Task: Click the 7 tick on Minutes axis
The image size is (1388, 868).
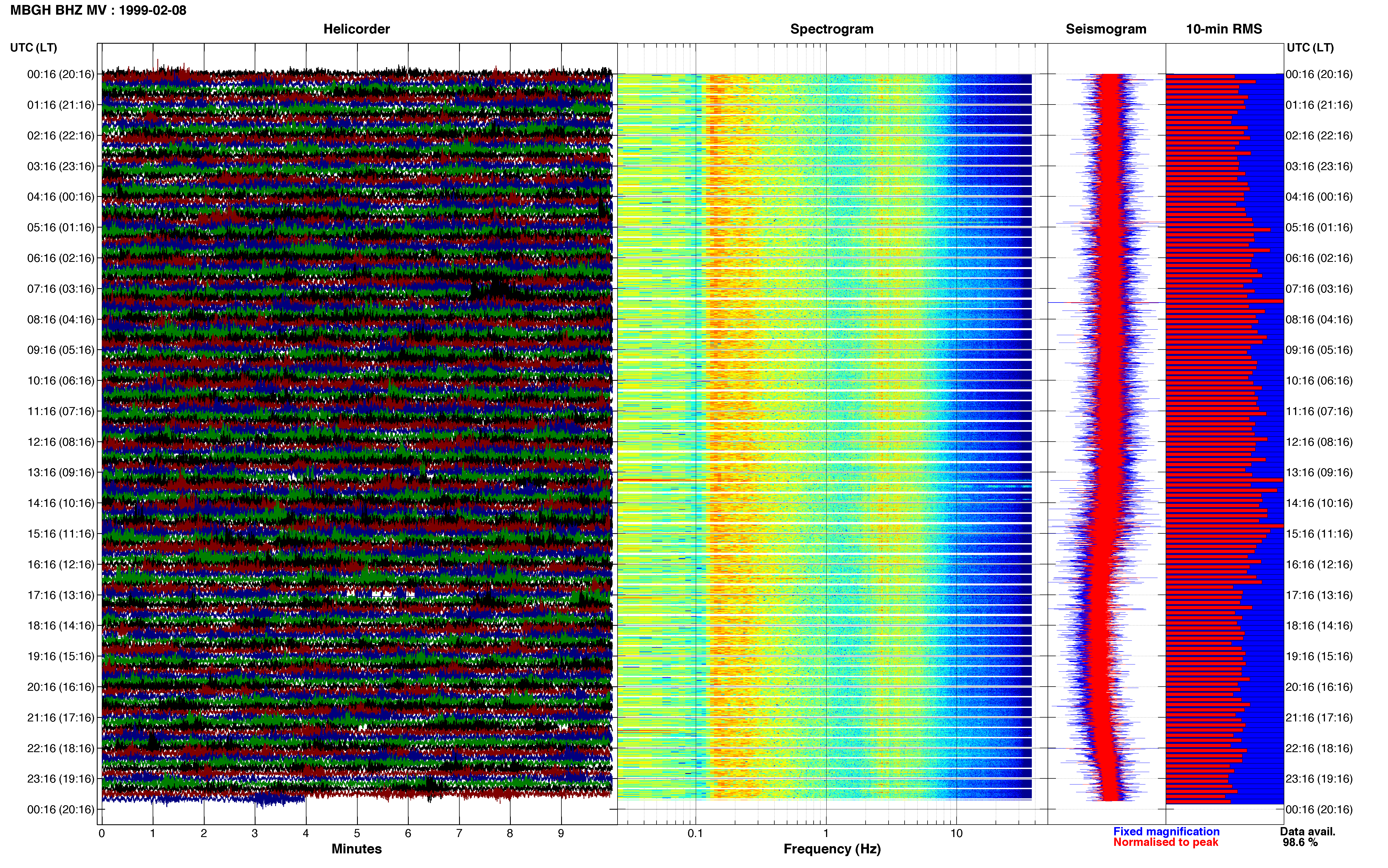Action: click(x=459, y=833)
